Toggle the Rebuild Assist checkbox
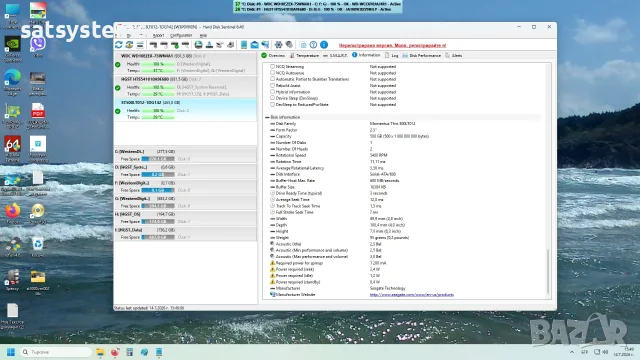Image resolution: width=640 pixels, height=360 pixels. [272, 86]
